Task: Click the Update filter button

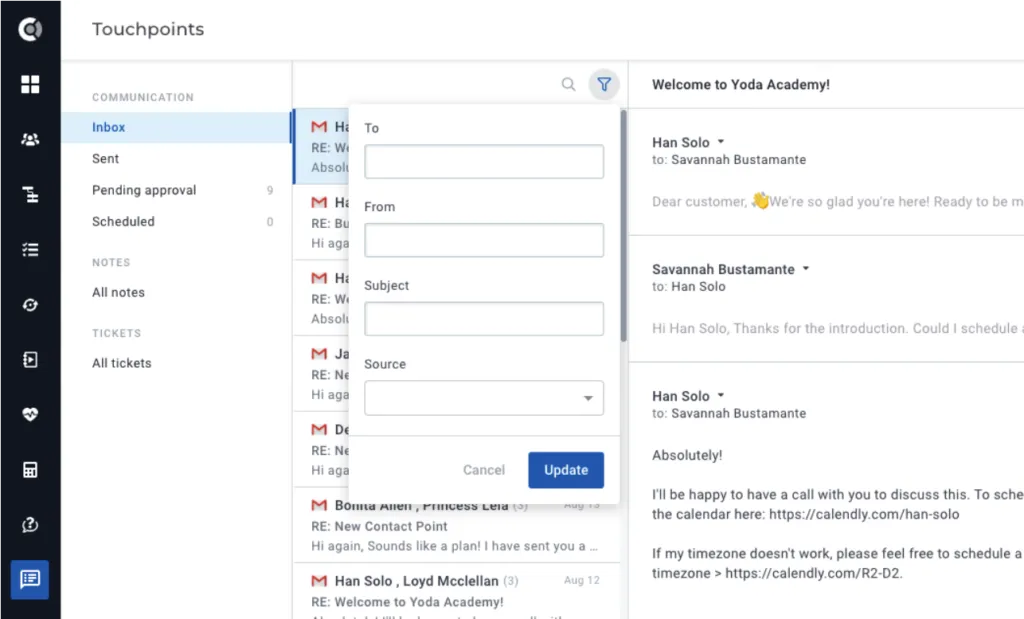Action: tap(566, 470)
